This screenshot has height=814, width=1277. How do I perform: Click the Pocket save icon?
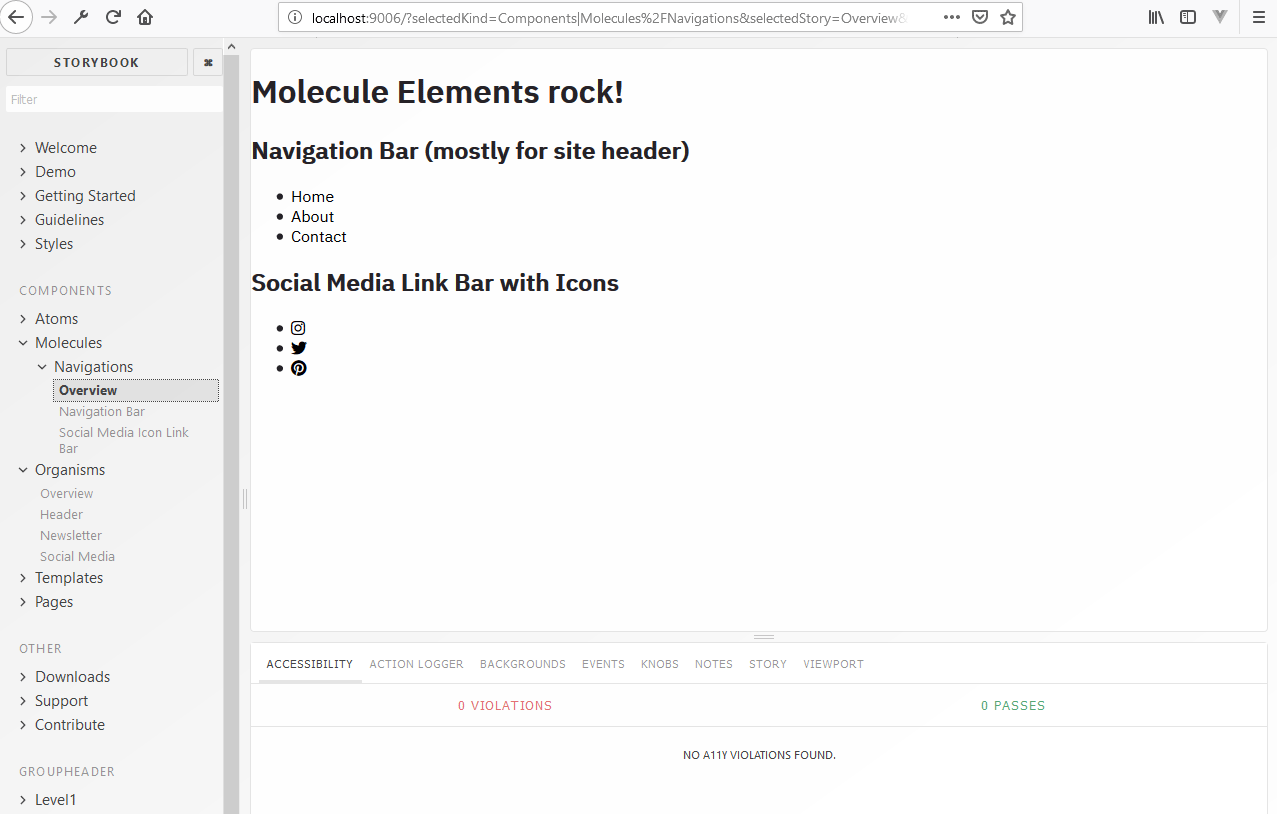tap(980, 17)
